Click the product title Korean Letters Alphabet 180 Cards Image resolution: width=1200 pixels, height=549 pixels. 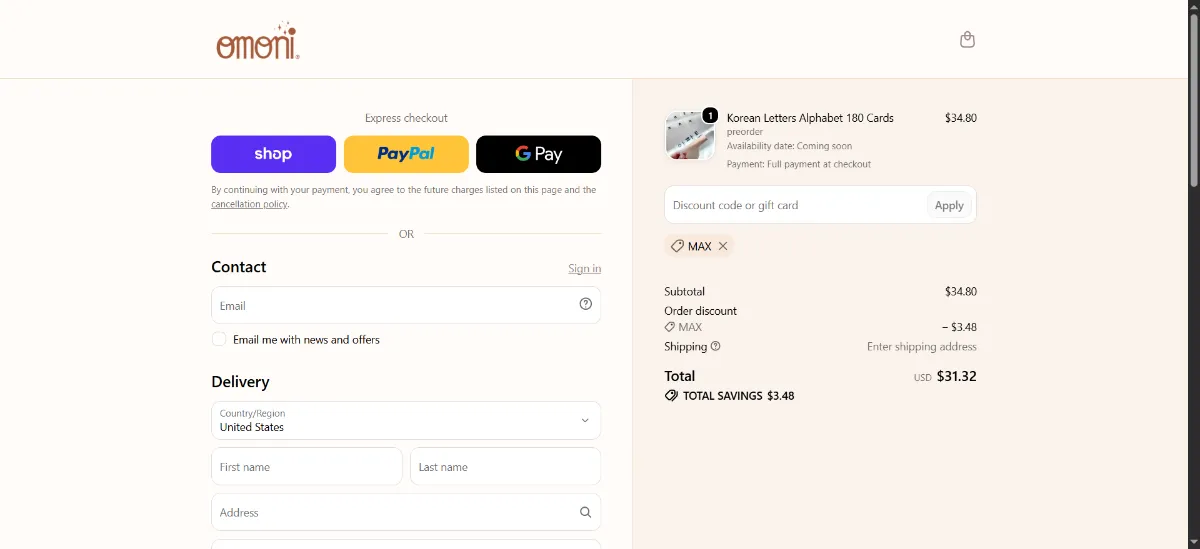(x=810, y=118)
